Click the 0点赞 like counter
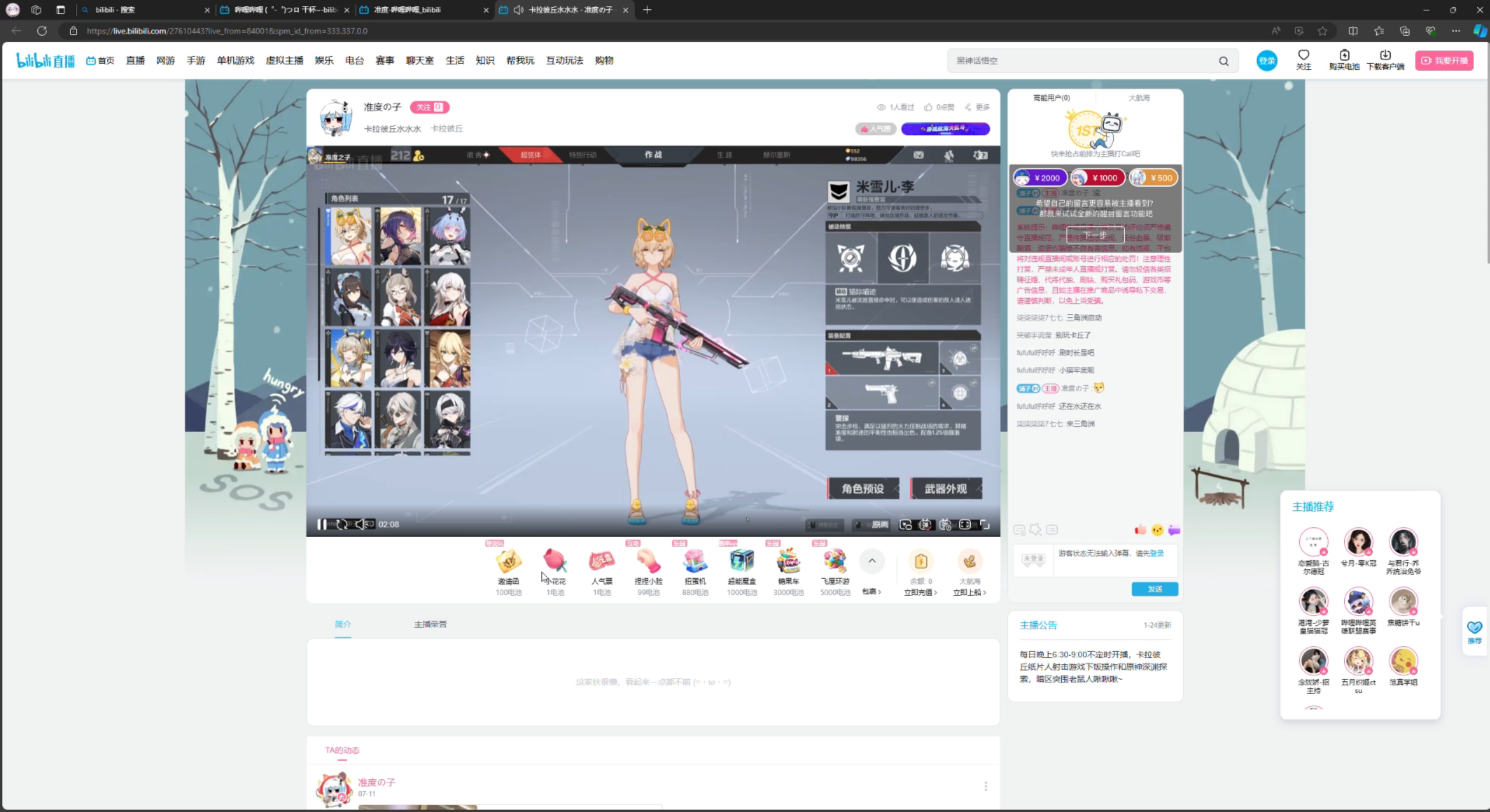Image resolution: width=1490 pixels, height=812 pixels. (x=939, y=107)
